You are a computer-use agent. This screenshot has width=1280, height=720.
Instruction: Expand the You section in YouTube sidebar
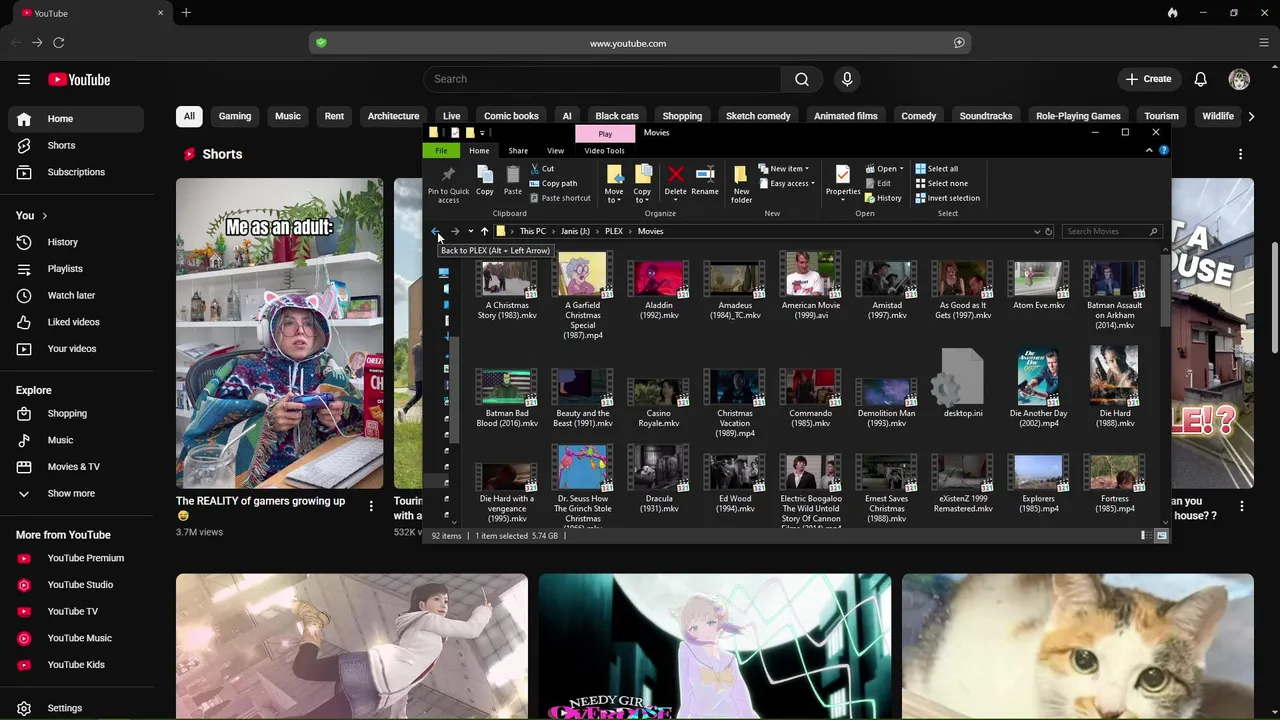click(31, 215)
